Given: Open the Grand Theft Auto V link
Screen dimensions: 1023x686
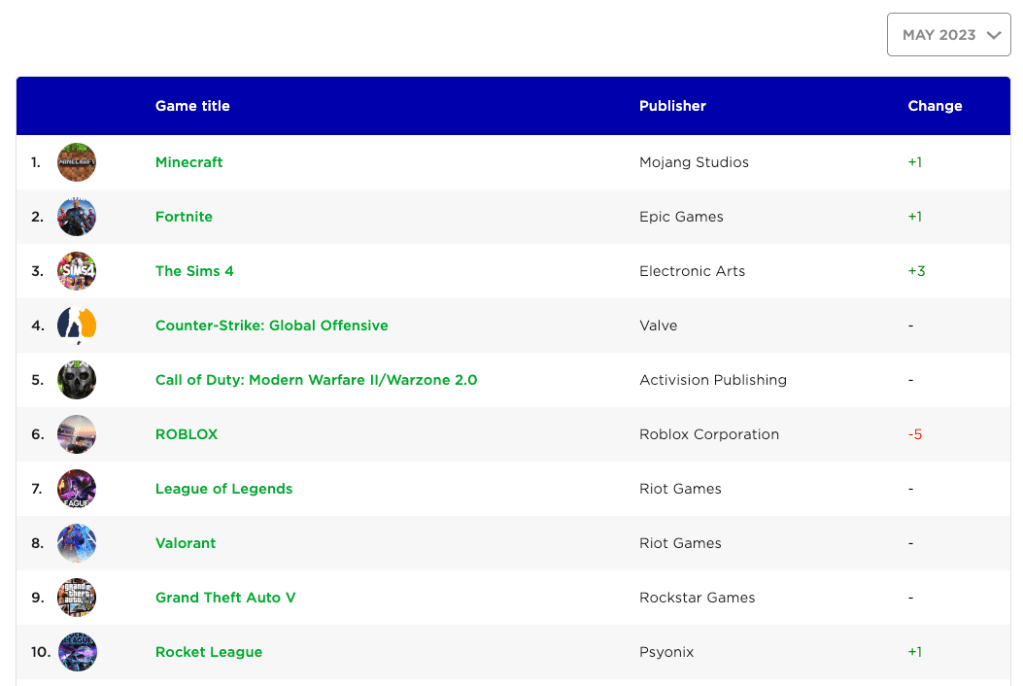Looking at the screenshot, I should click(x=225, y=598).
